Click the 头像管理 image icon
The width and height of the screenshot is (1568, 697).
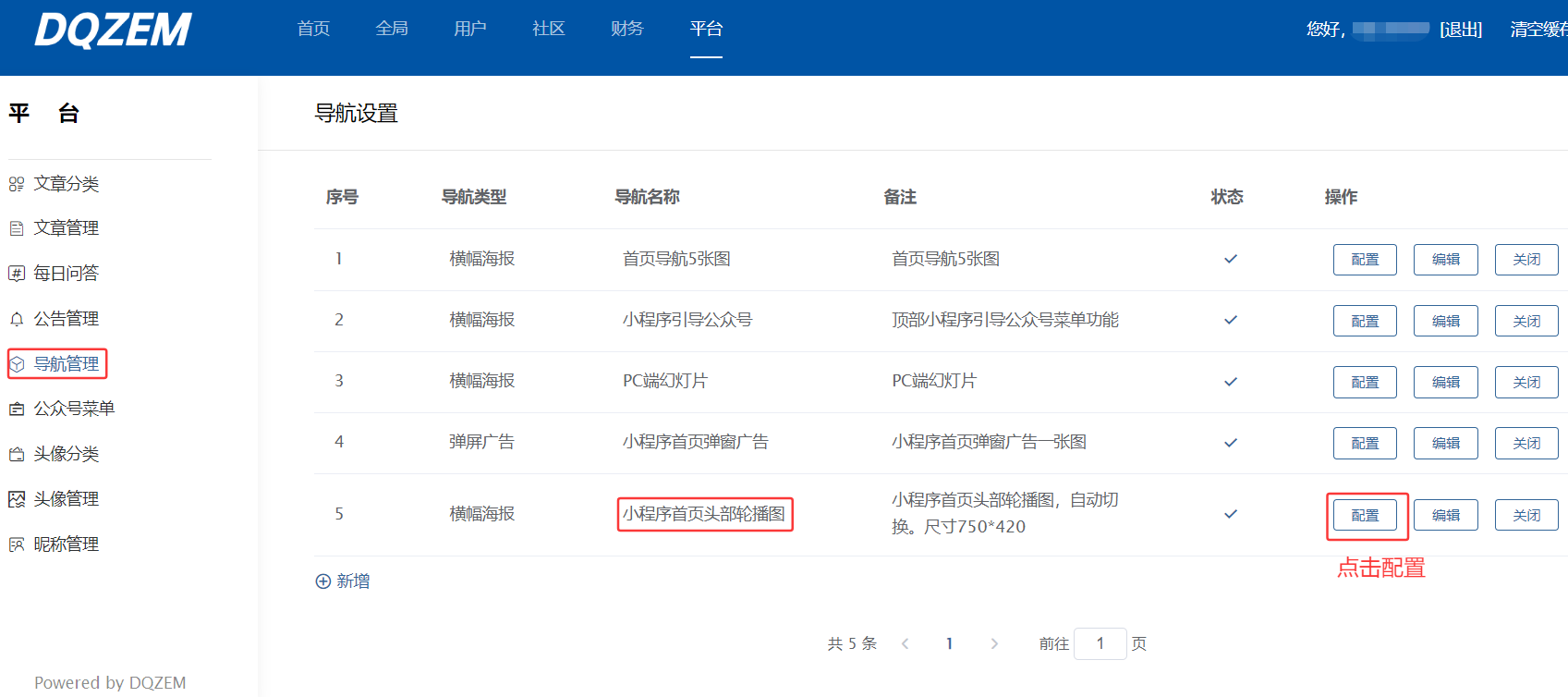[x=17, y=499]
